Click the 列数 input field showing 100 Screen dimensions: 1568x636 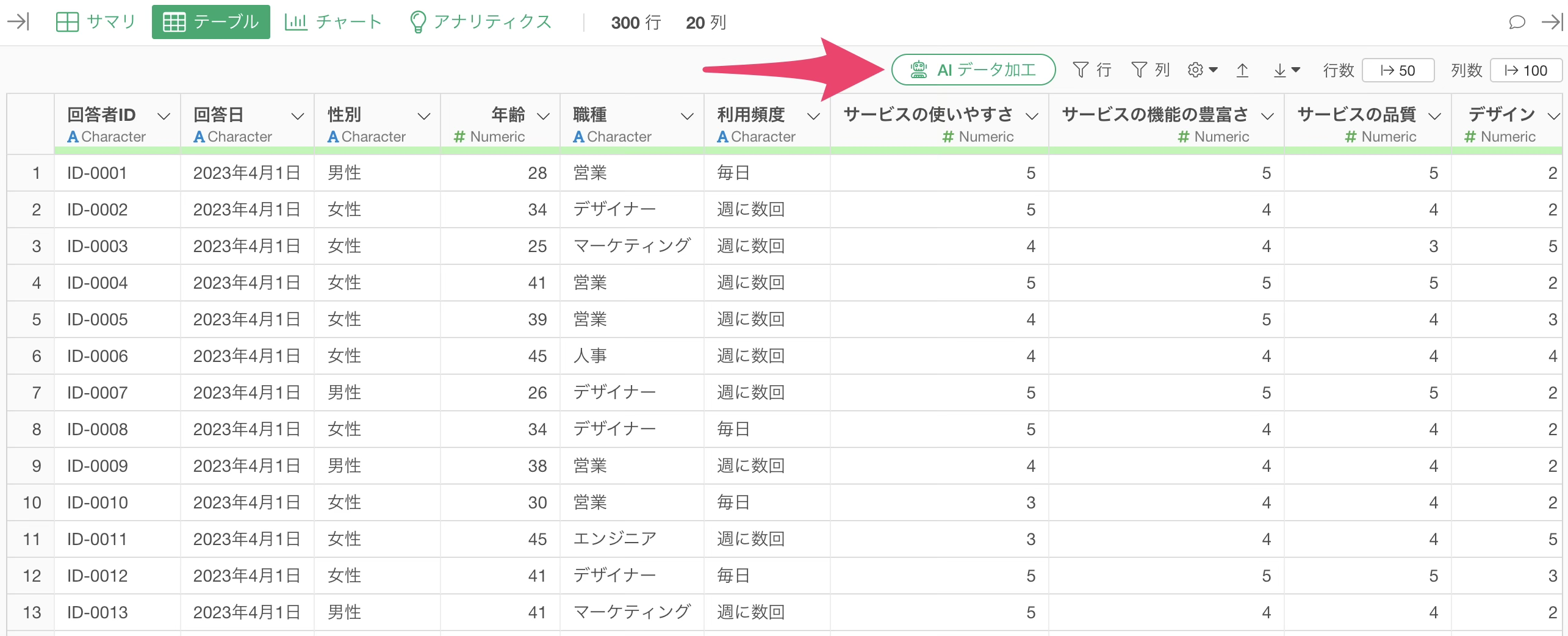[1525, 71]
